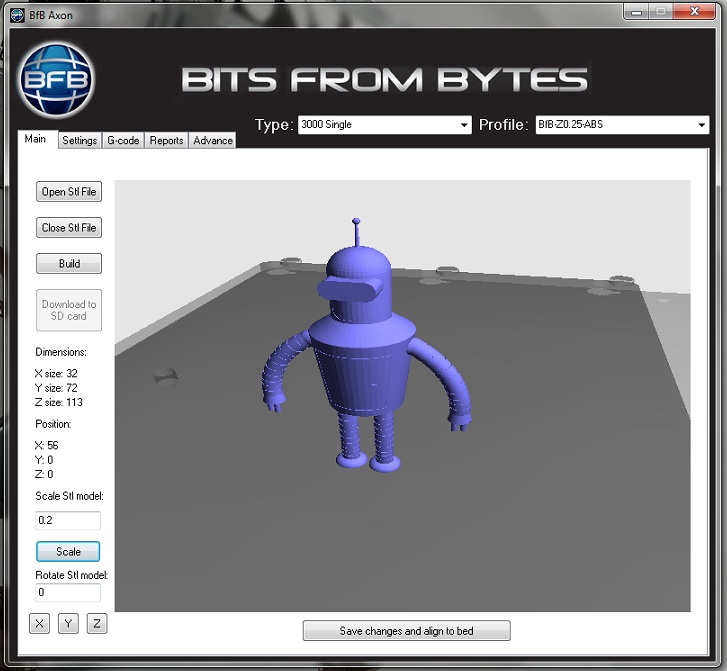Open the G-code tab
Viewport: 727px width, 671px height.
coord(123,141)
